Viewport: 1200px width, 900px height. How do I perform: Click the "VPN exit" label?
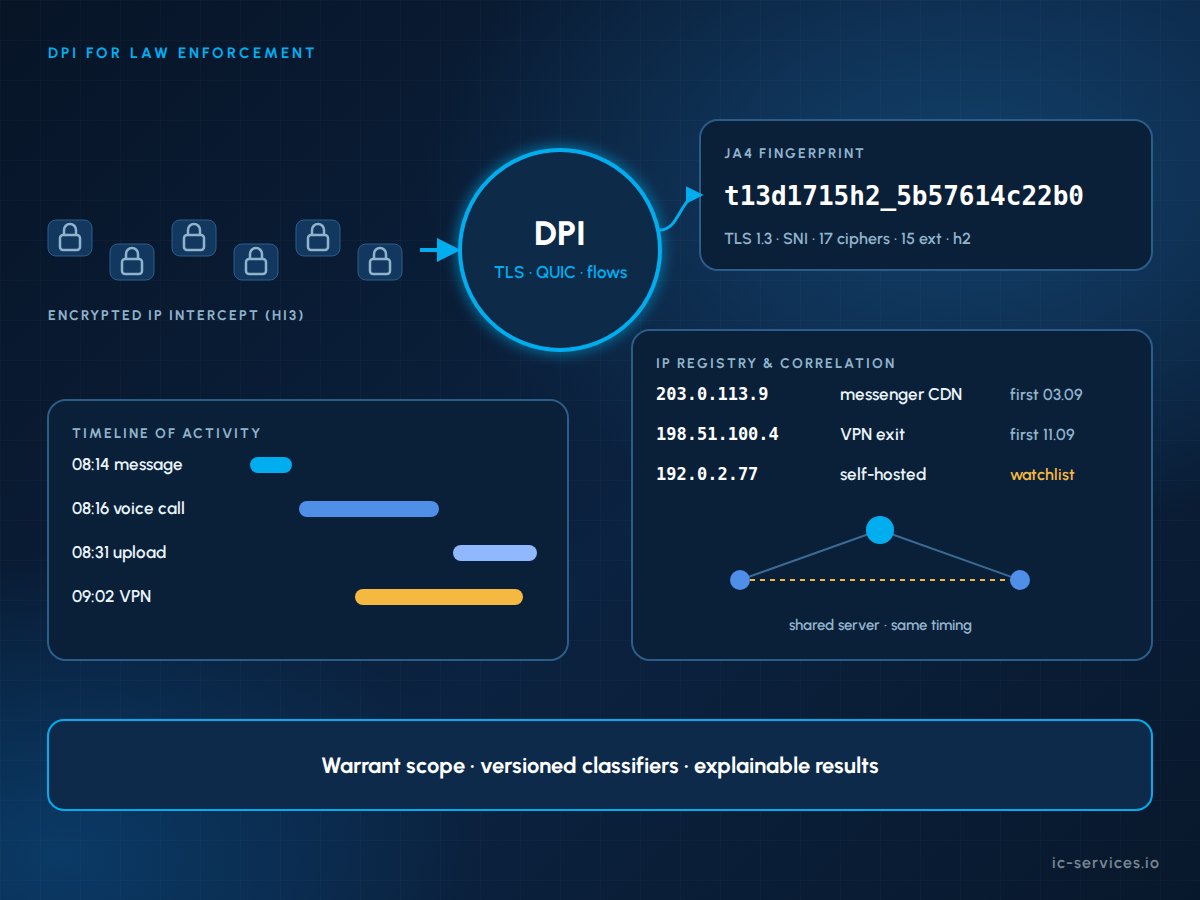point(872,435)
